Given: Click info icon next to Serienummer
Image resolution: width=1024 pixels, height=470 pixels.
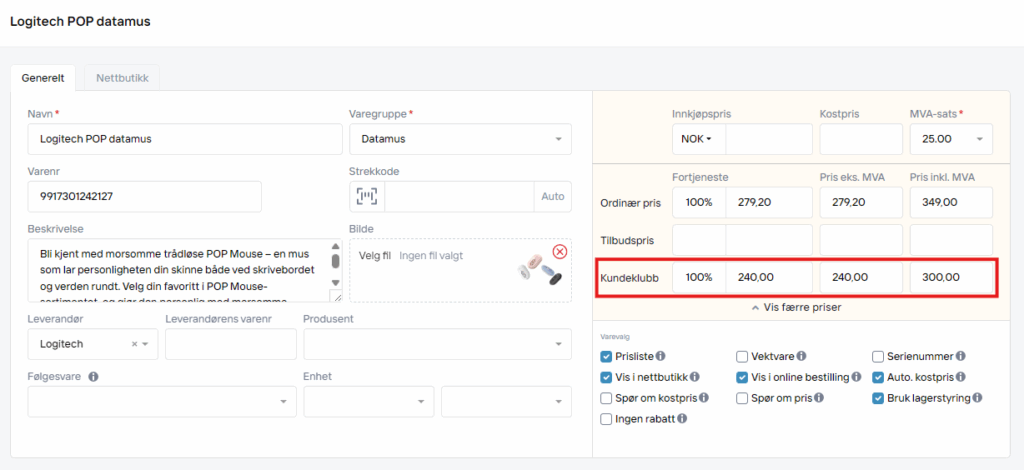Looking at the screenshot, I should click(961, 356).
